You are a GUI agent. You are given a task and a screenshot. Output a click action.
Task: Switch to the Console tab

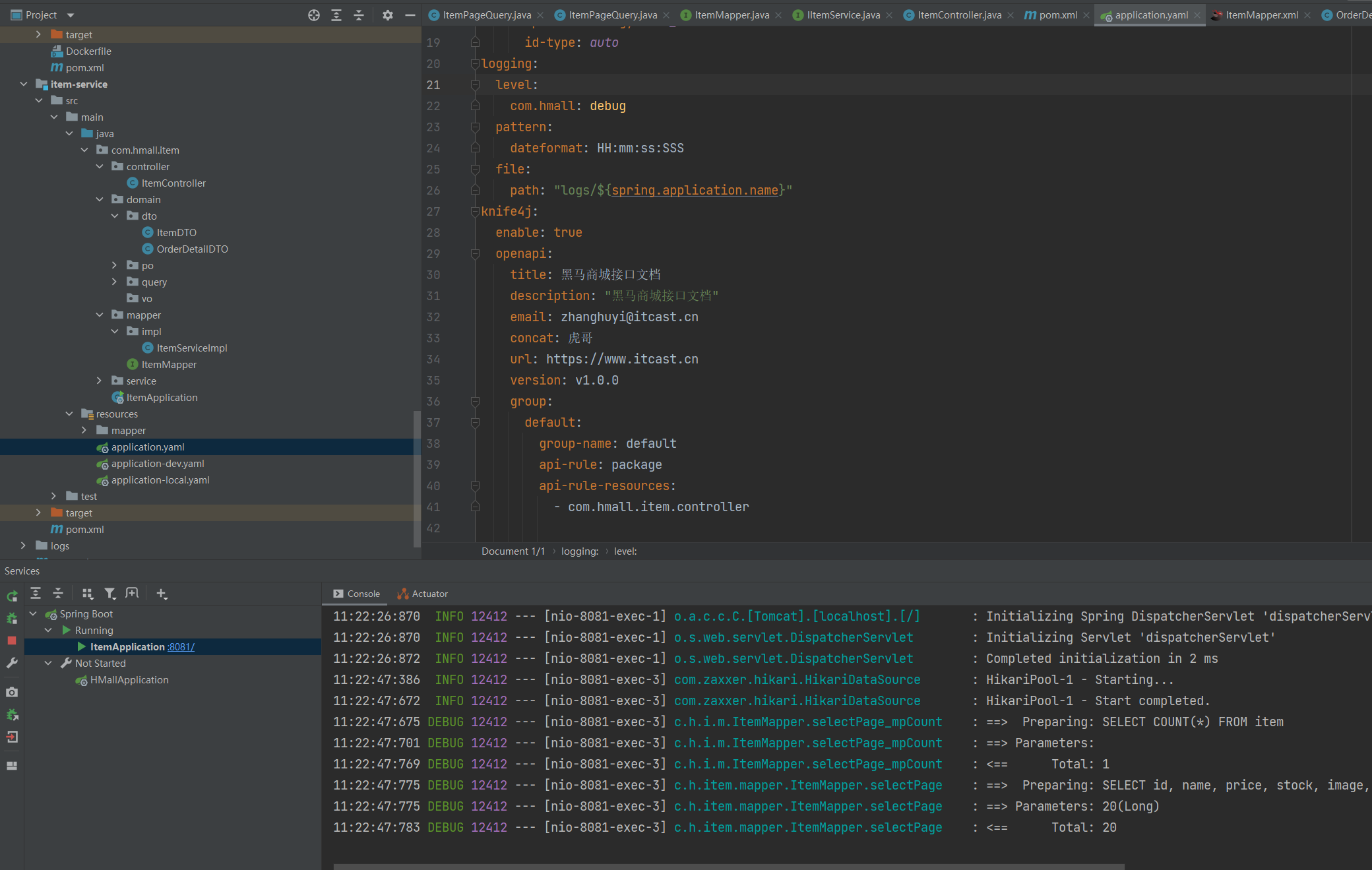click(357, 594)
